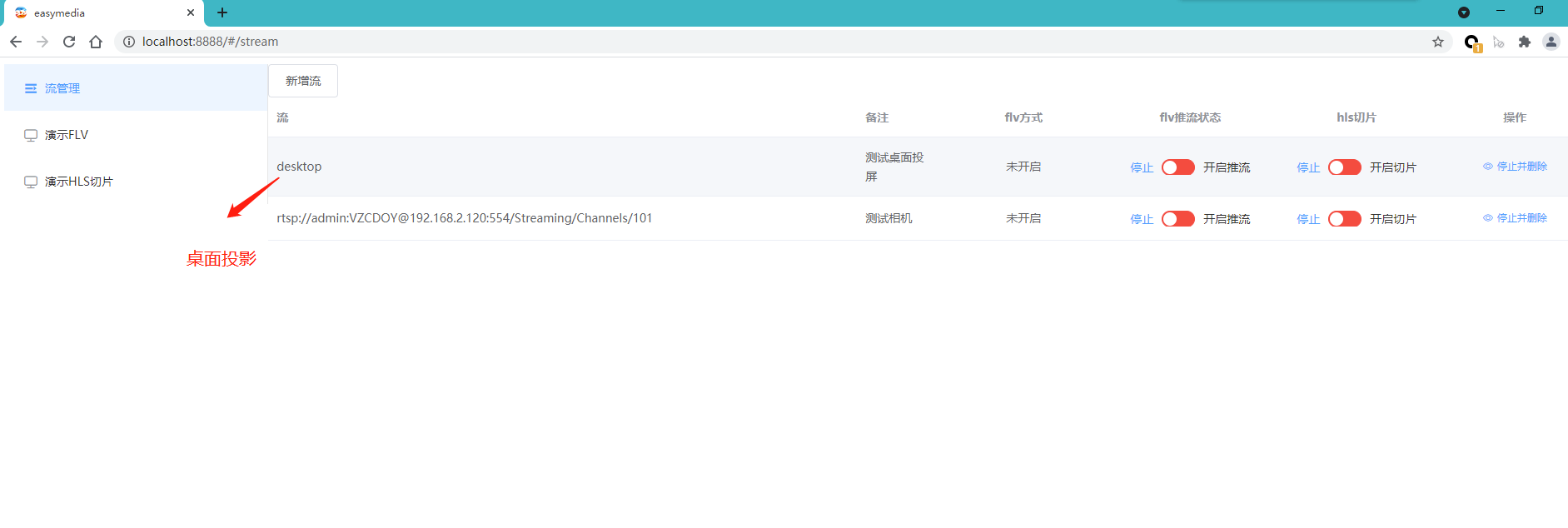Toggle flv push switch for desktop stream
The image size is (1568, 528).
point(1177,167)
